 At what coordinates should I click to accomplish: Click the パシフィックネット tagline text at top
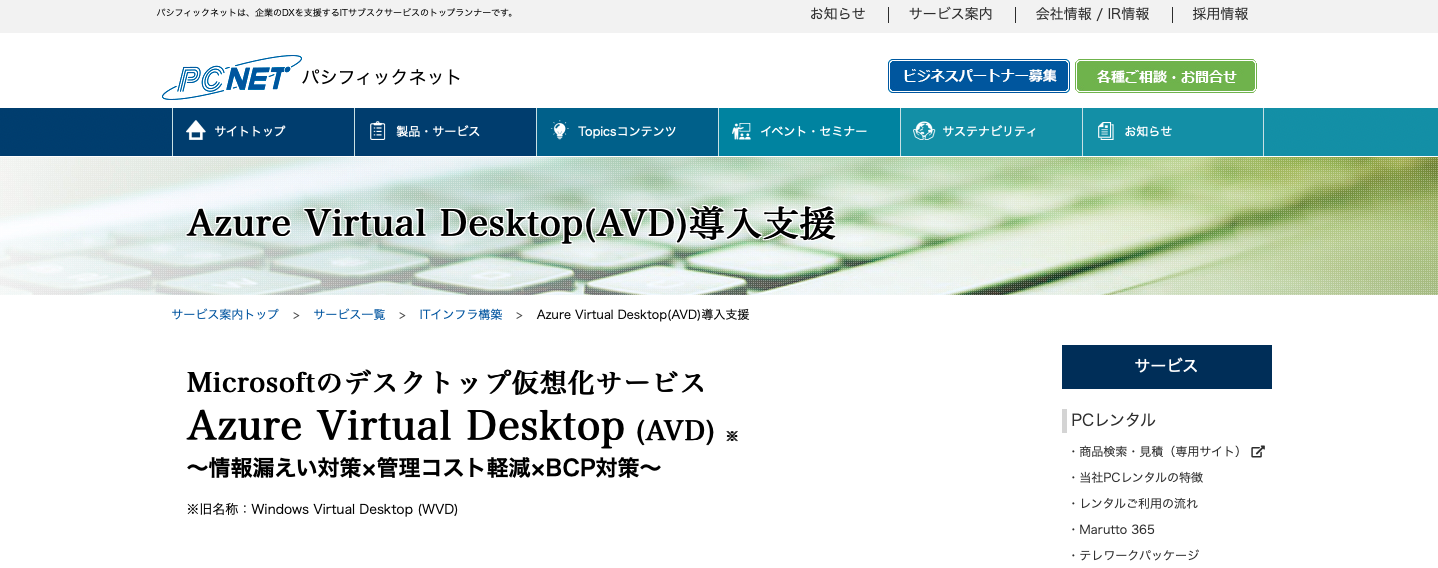click(x=336, y=13)
